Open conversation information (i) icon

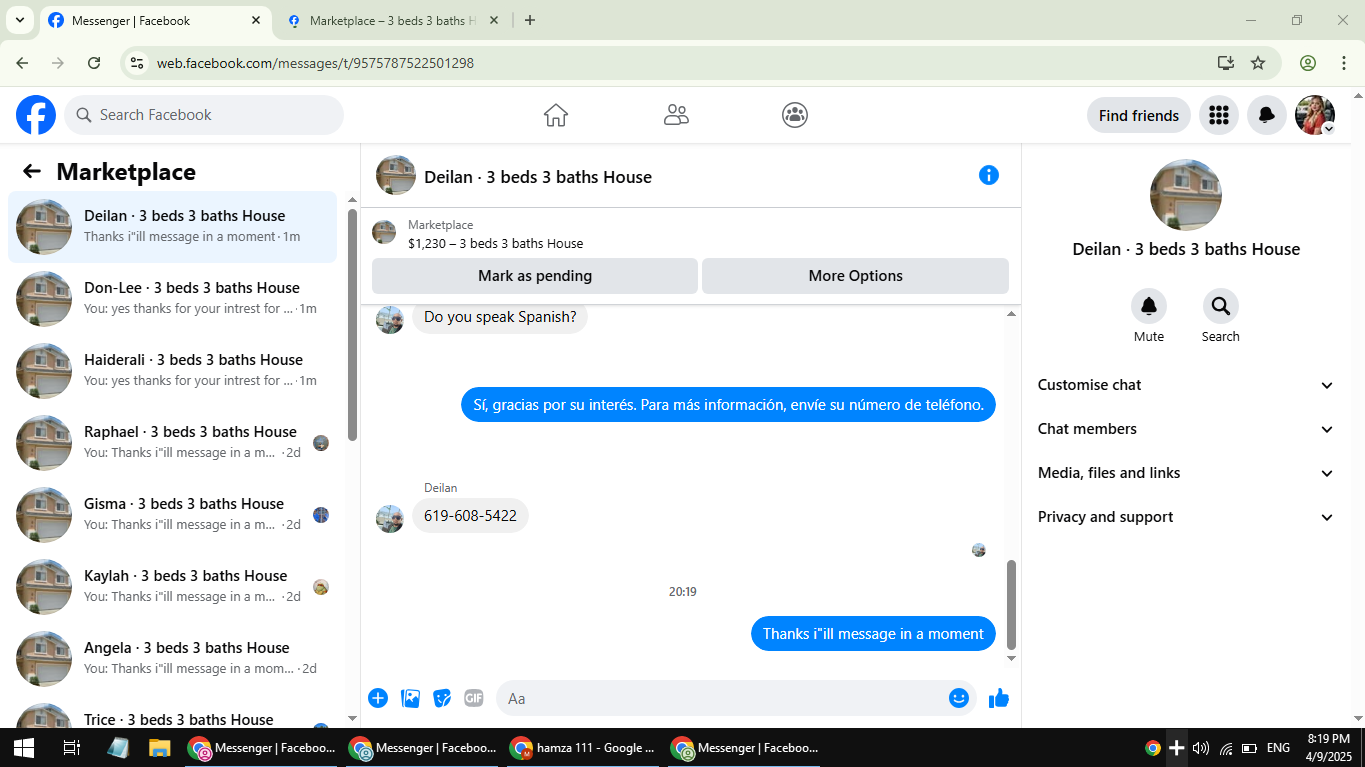[x=989, y=175]
